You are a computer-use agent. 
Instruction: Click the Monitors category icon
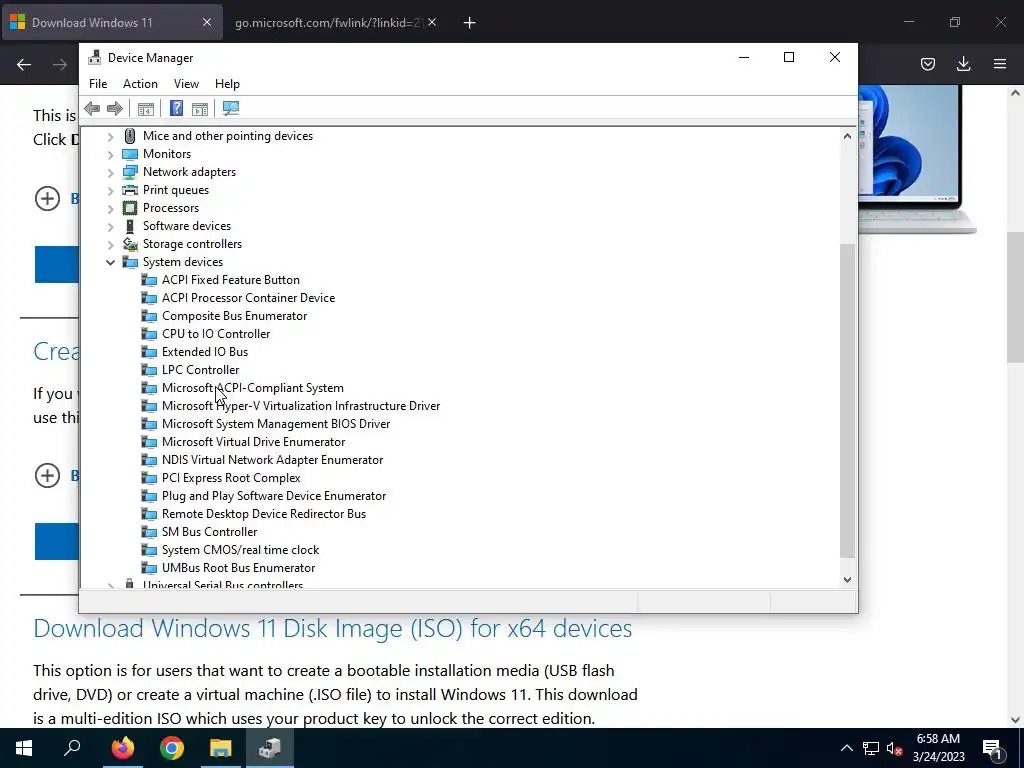pyautogui.click(x=130, y=154)
